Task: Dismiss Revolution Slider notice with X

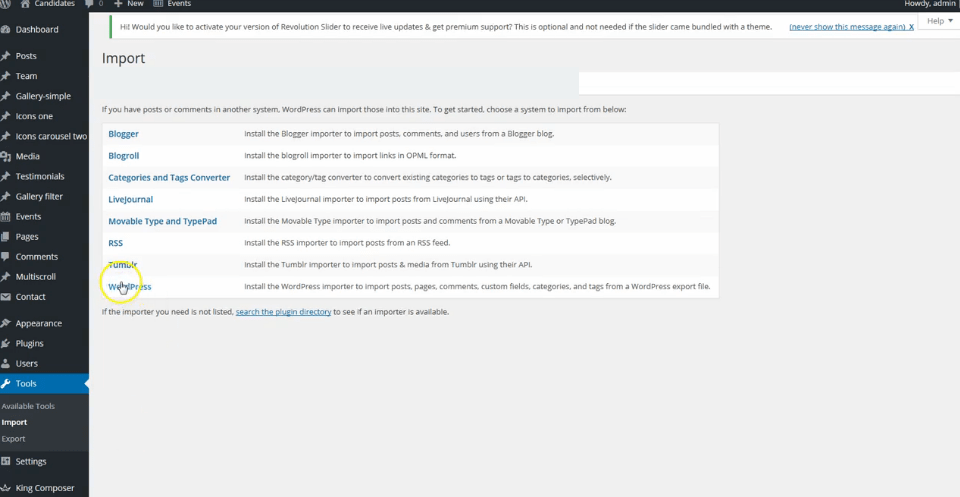Action: tap(911, 27)
